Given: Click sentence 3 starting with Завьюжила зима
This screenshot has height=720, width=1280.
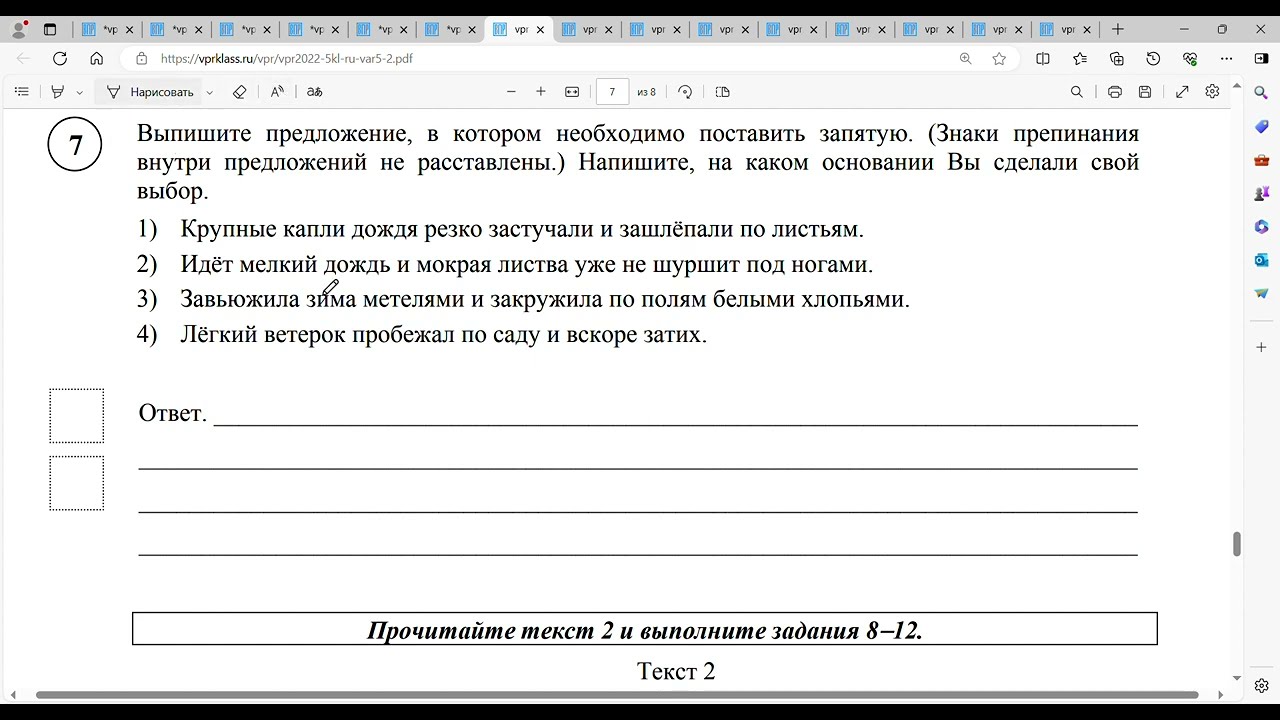Looking at the screenshot, I should [545, 299].
